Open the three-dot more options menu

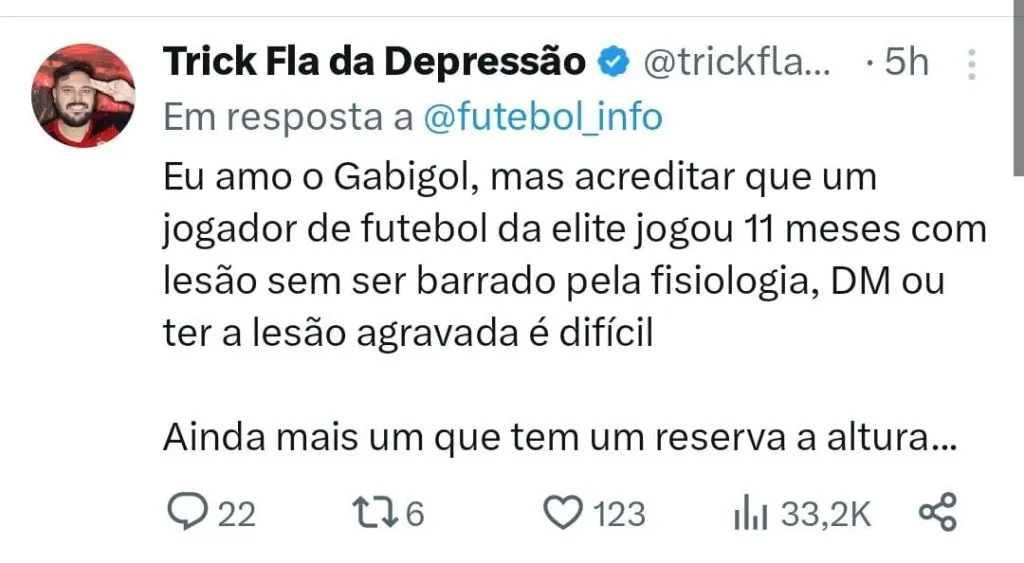click(972, 64)
